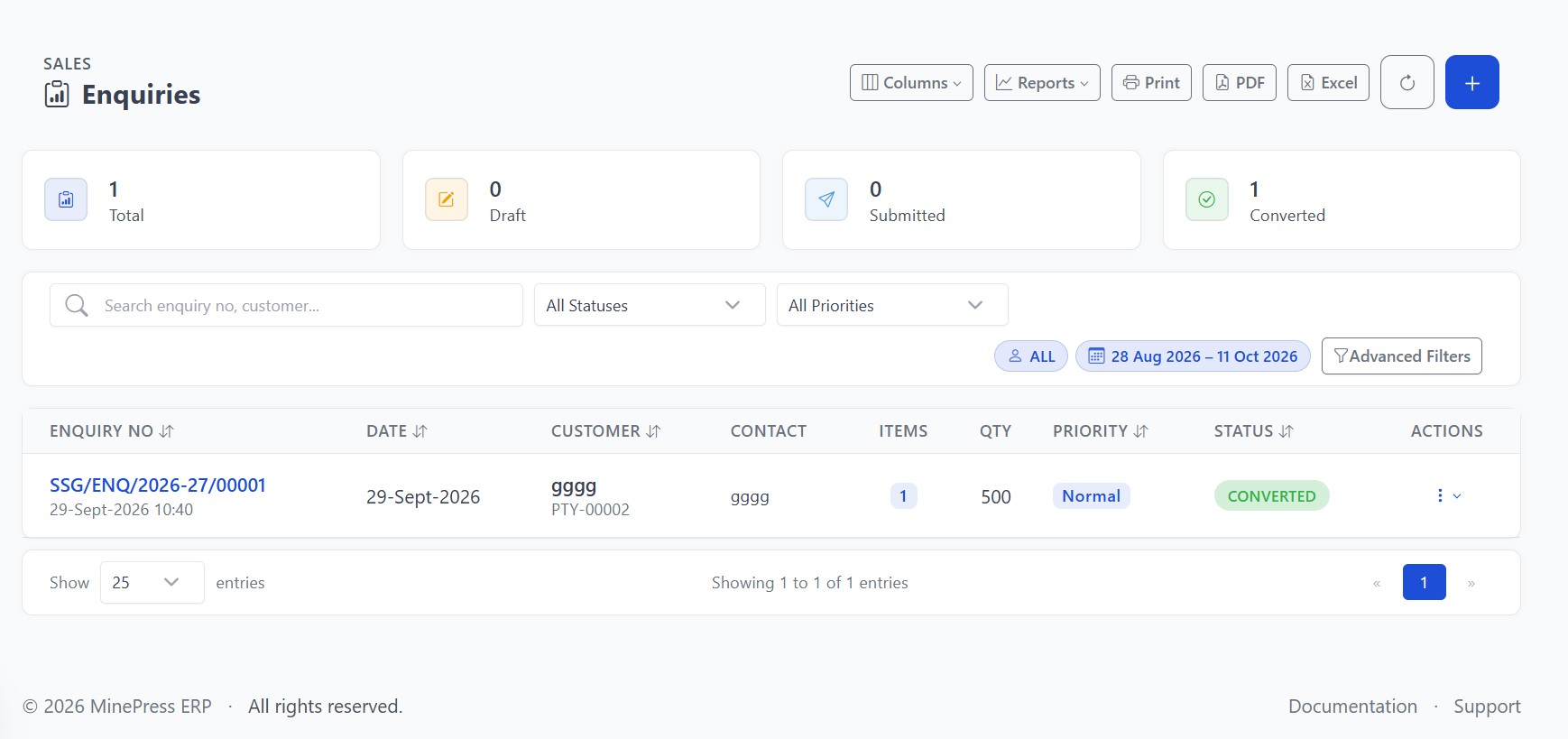Click the CONVERTED status badge
This screenshot has height=739, width=1568.
(x=1271, y=495)
